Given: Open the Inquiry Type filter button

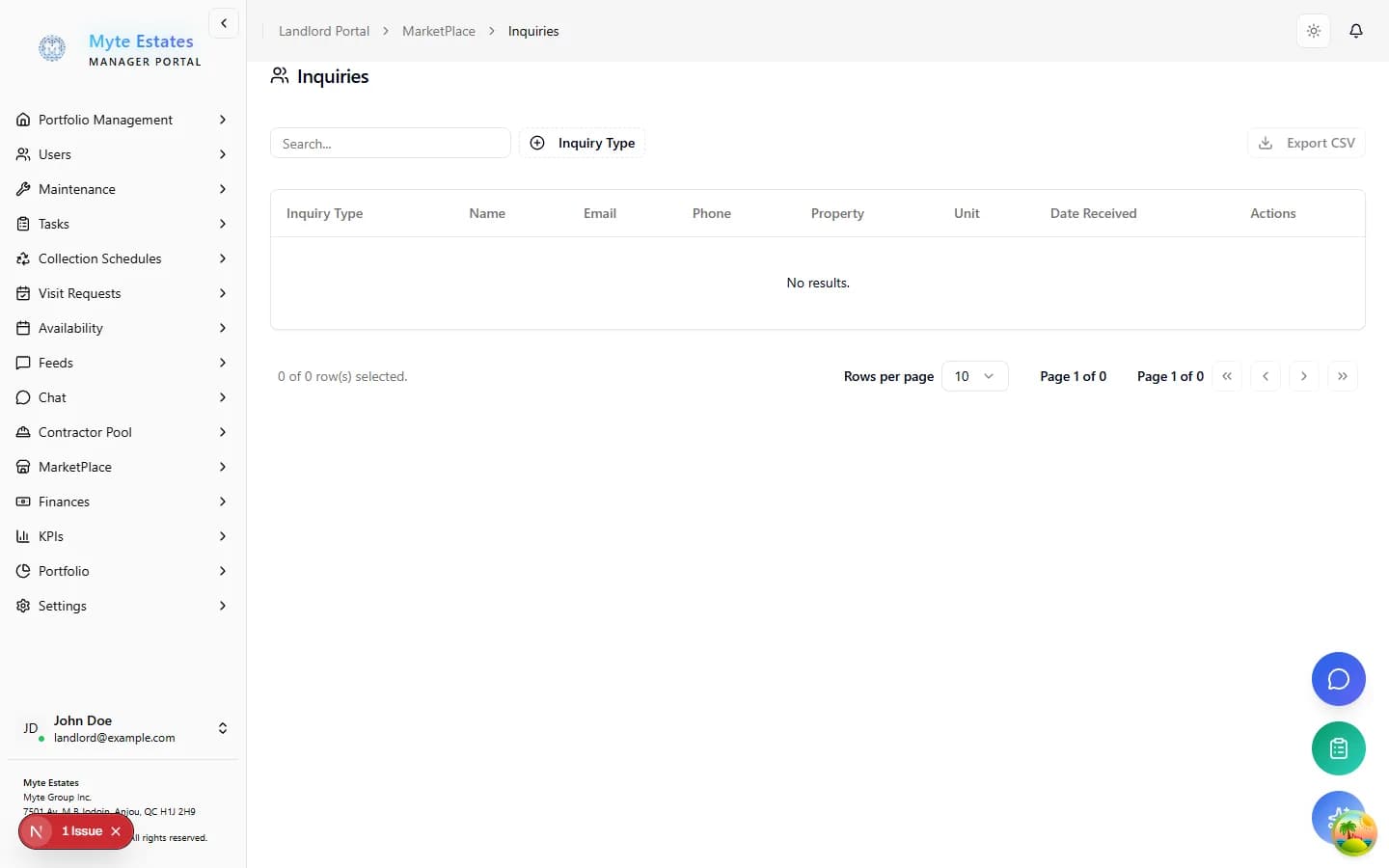Looking at the screenshot, I should pos(583,143).
